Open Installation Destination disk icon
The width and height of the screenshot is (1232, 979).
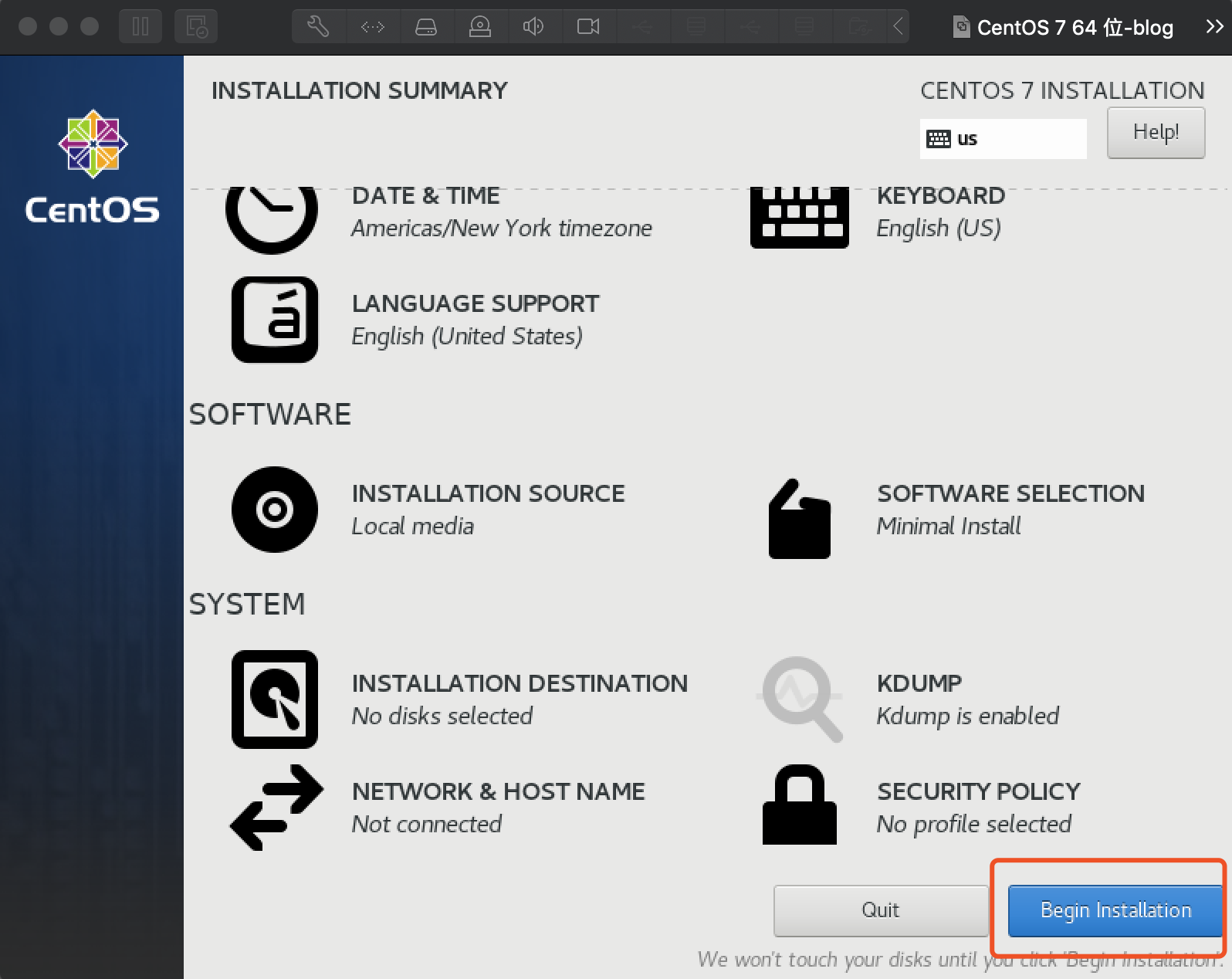coord(275,700)
